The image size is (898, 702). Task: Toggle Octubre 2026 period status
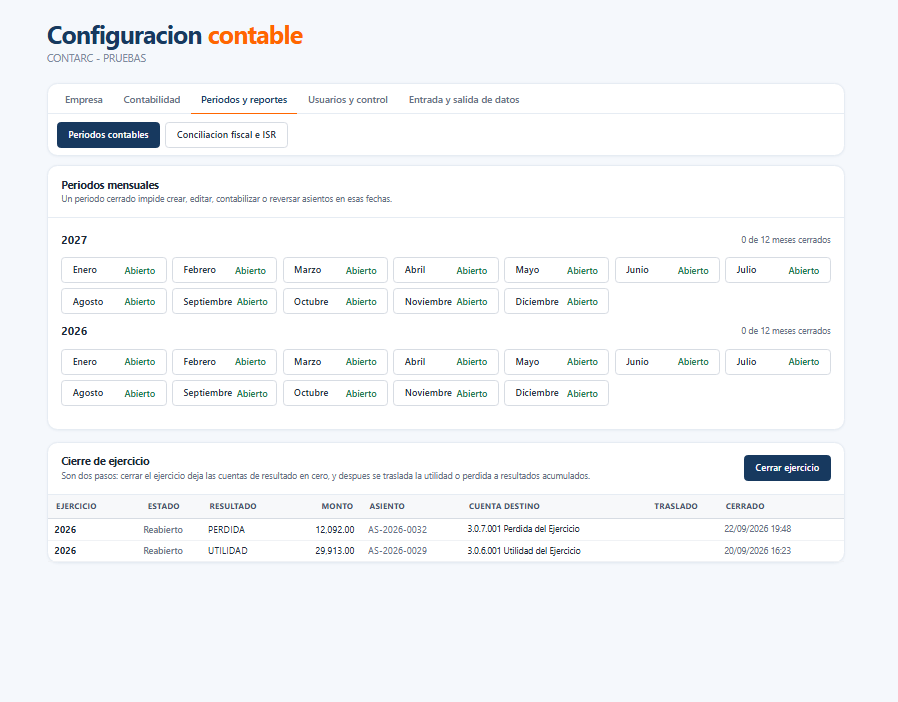335,393
